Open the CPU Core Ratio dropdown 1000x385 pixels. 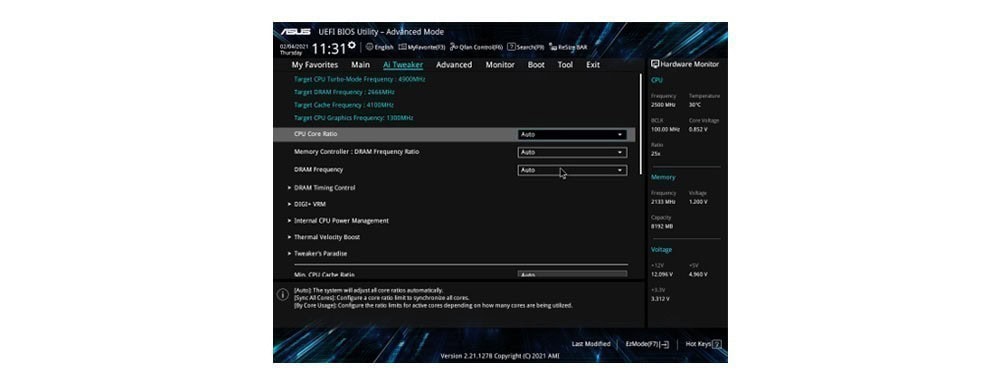tap(572, 134)
